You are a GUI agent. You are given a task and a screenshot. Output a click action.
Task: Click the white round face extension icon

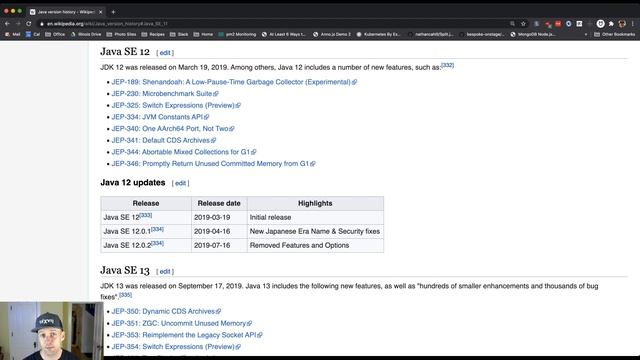(600, 24)
